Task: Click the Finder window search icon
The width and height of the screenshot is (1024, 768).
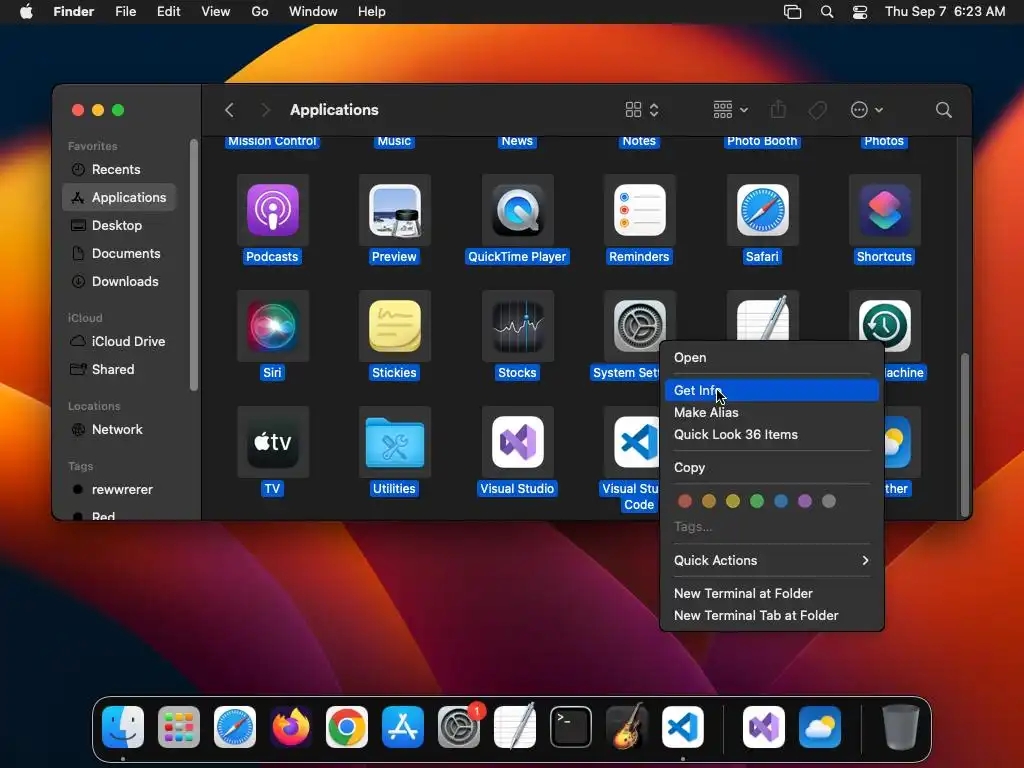Action: click(x=943, y=110)
